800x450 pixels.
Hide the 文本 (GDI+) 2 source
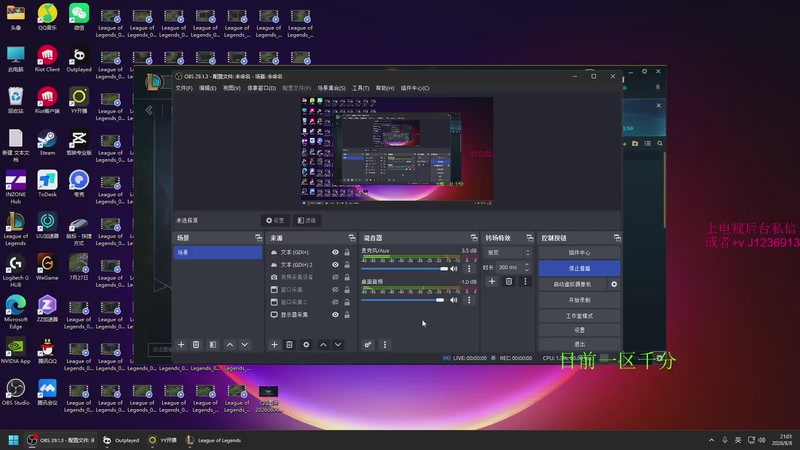[335, 265]
